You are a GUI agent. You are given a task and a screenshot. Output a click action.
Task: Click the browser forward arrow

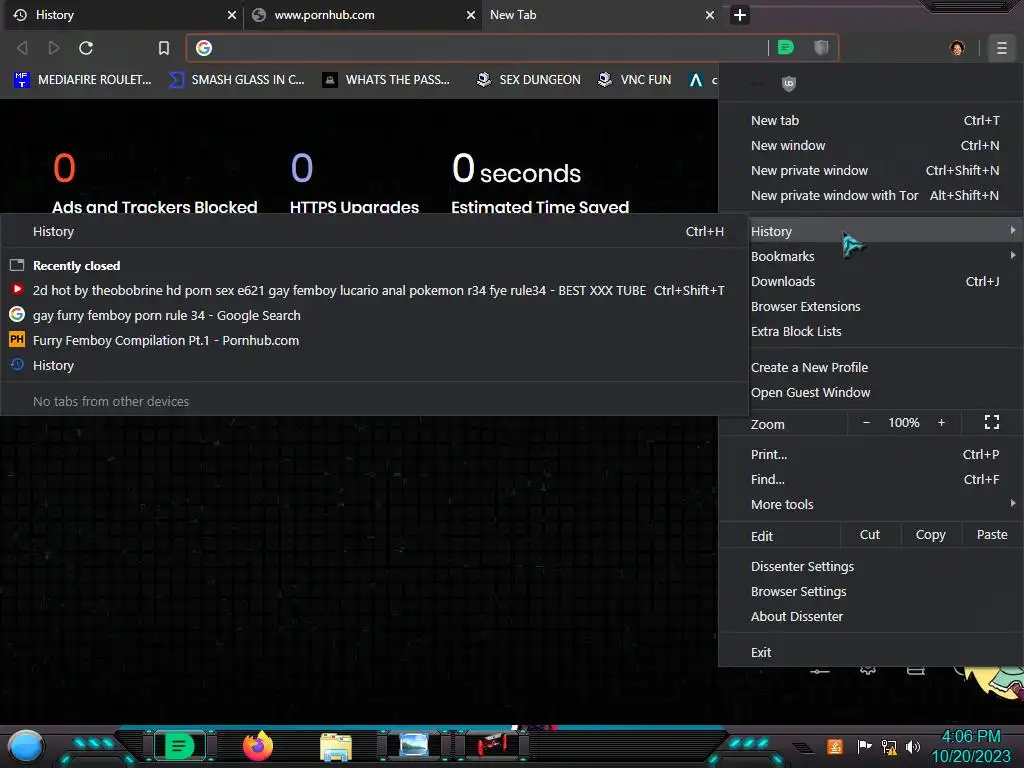pos(54,48)
